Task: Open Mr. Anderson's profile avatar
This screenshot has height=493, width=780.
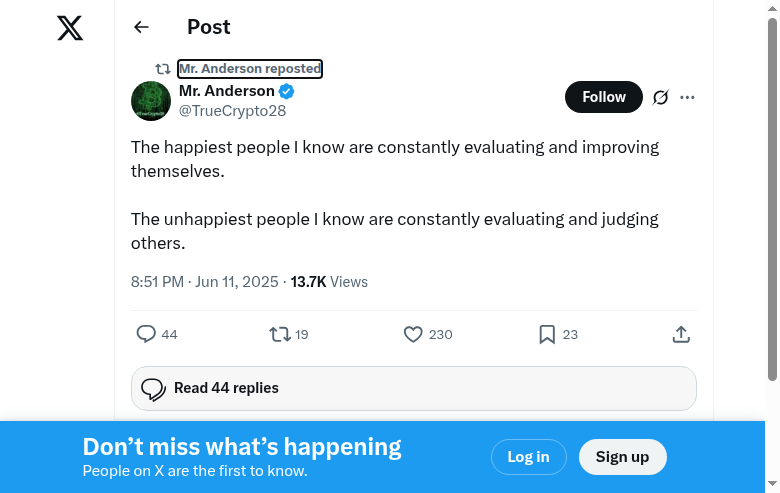Action: pyautogui.click(x=151, y=101)
